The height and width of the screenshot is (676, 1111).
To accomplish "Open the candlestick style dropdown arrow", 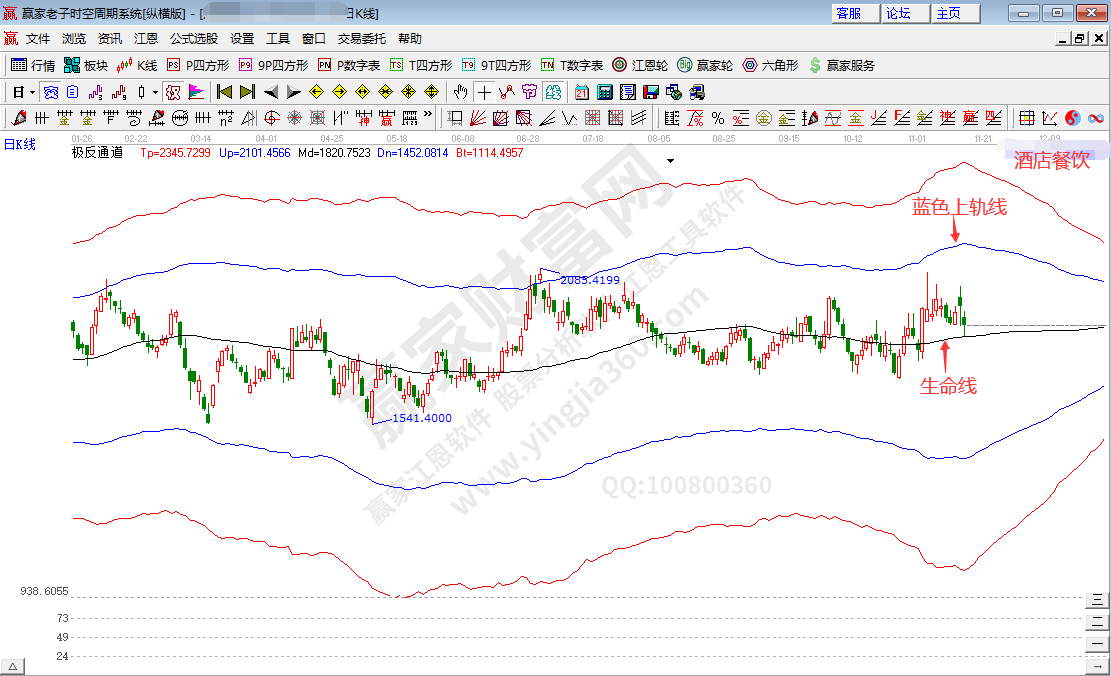I will point(155,92).
